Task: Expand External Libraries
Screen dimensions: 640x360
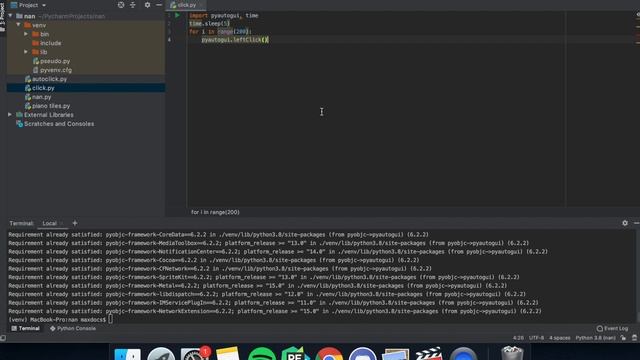Action: [x=10, y=115]
